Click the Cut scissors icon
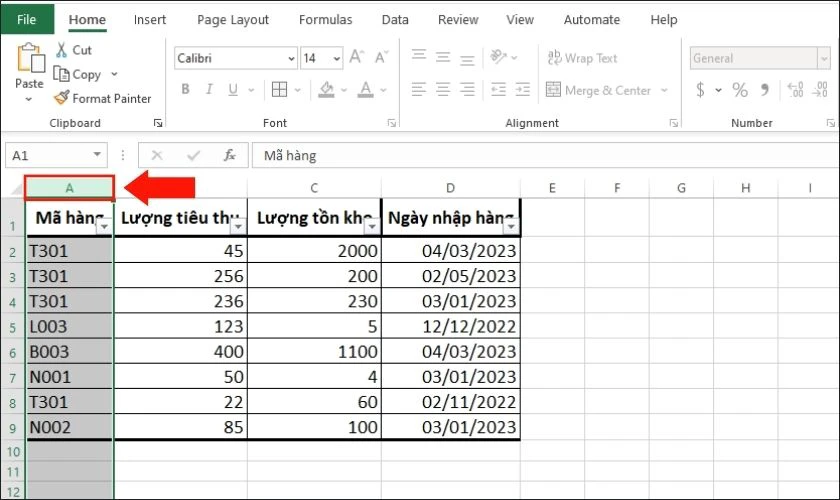The width and height of the screenshot is (840, 500). tap(62, 50)
